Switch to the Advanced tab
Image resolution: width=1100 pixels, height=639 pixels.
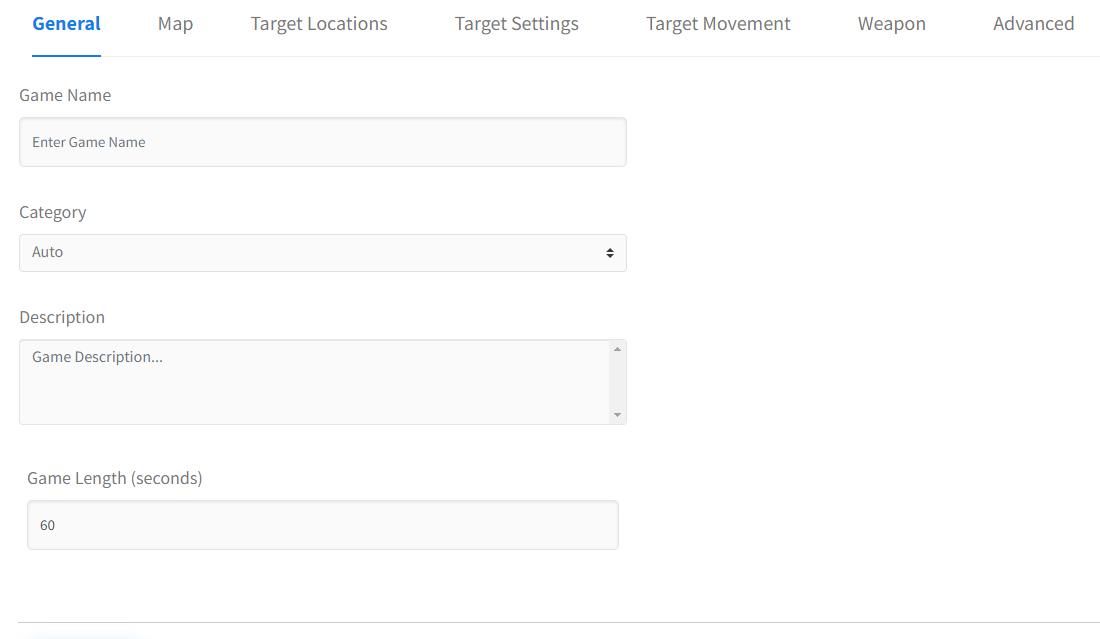1033,24
